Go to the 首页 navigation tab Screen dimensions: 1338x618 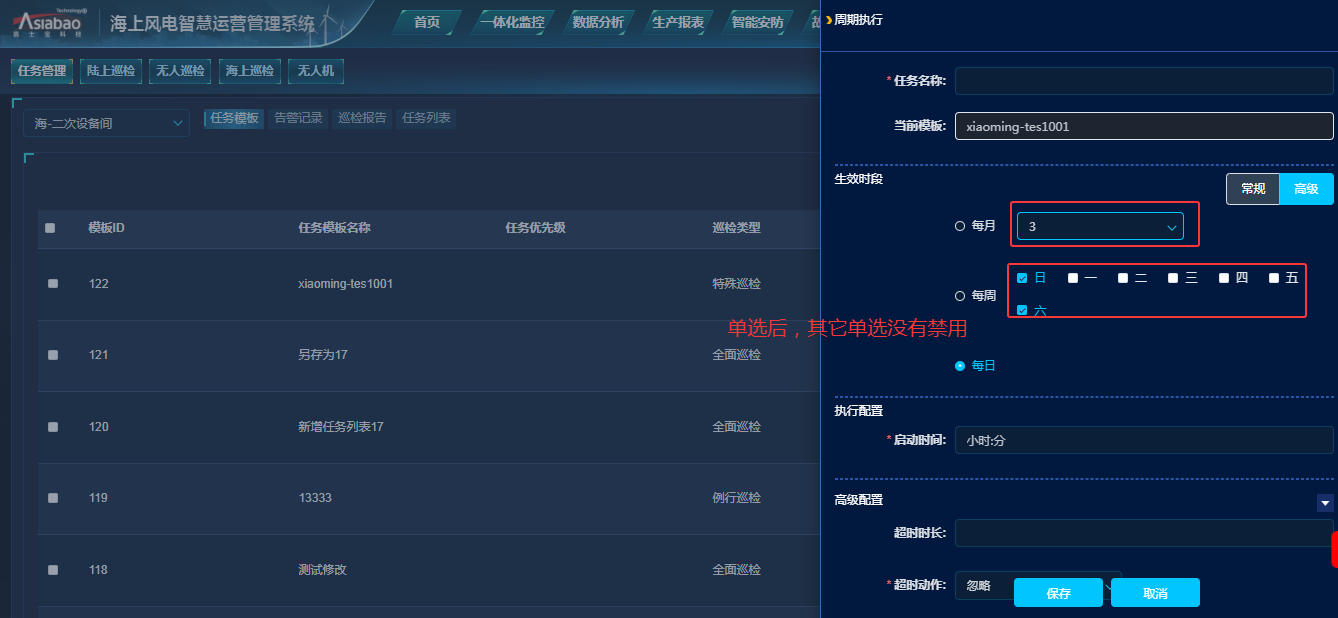point(427,22)
